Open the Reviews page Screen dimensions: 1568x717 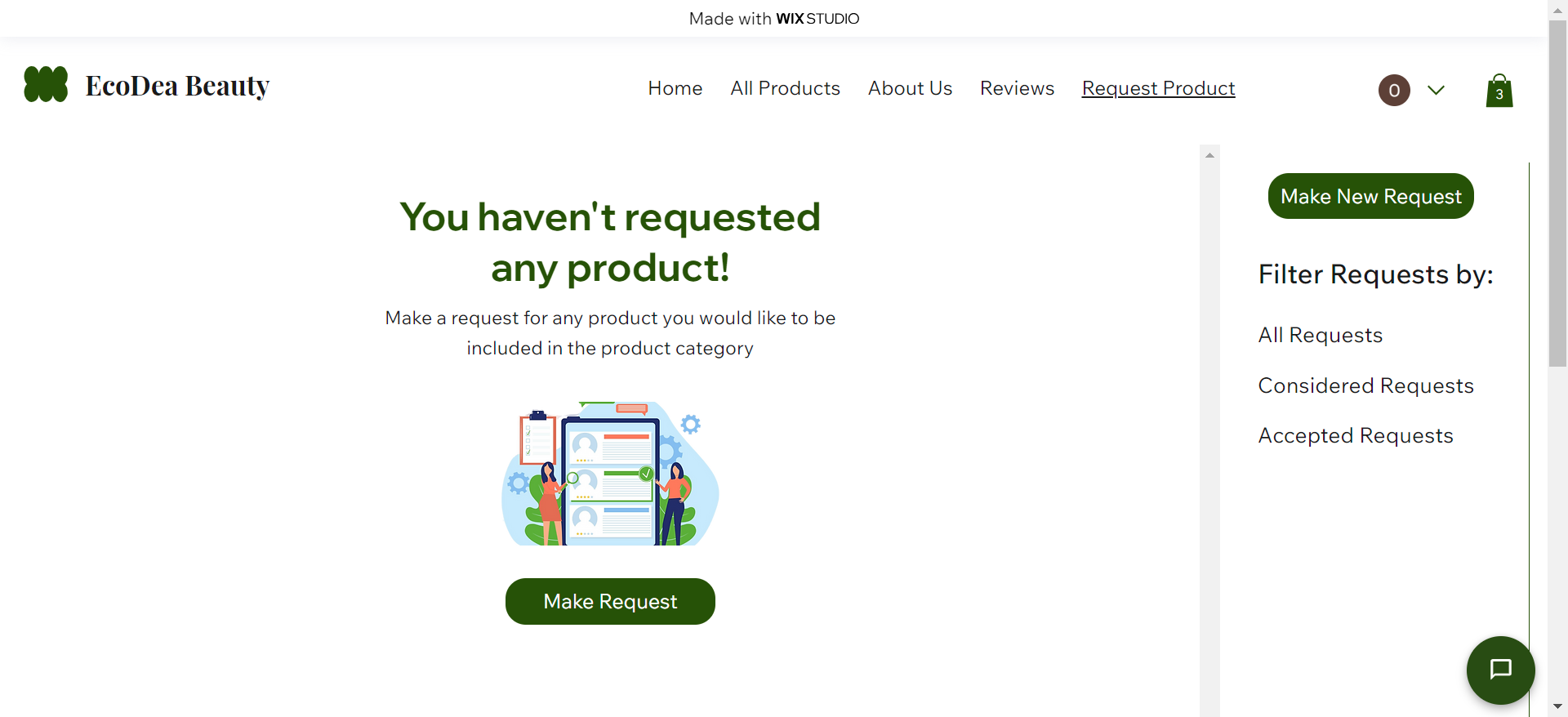click(x=1017, y=88)
